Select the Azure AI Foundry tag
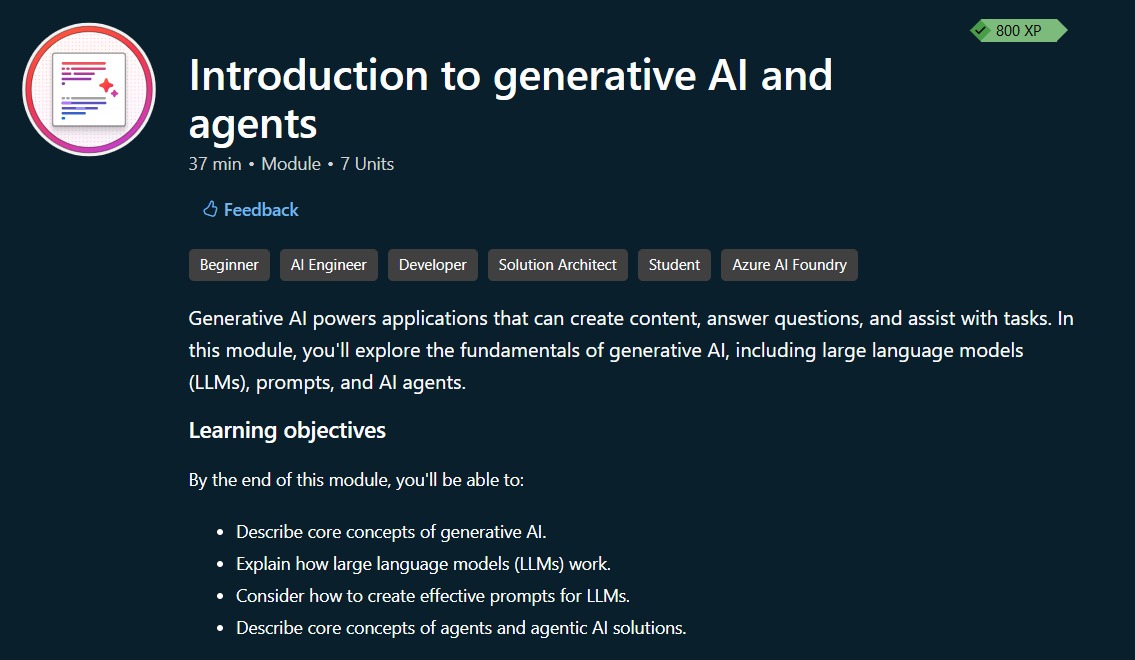Screen dimensions: 1135x660 pos(789,265)
